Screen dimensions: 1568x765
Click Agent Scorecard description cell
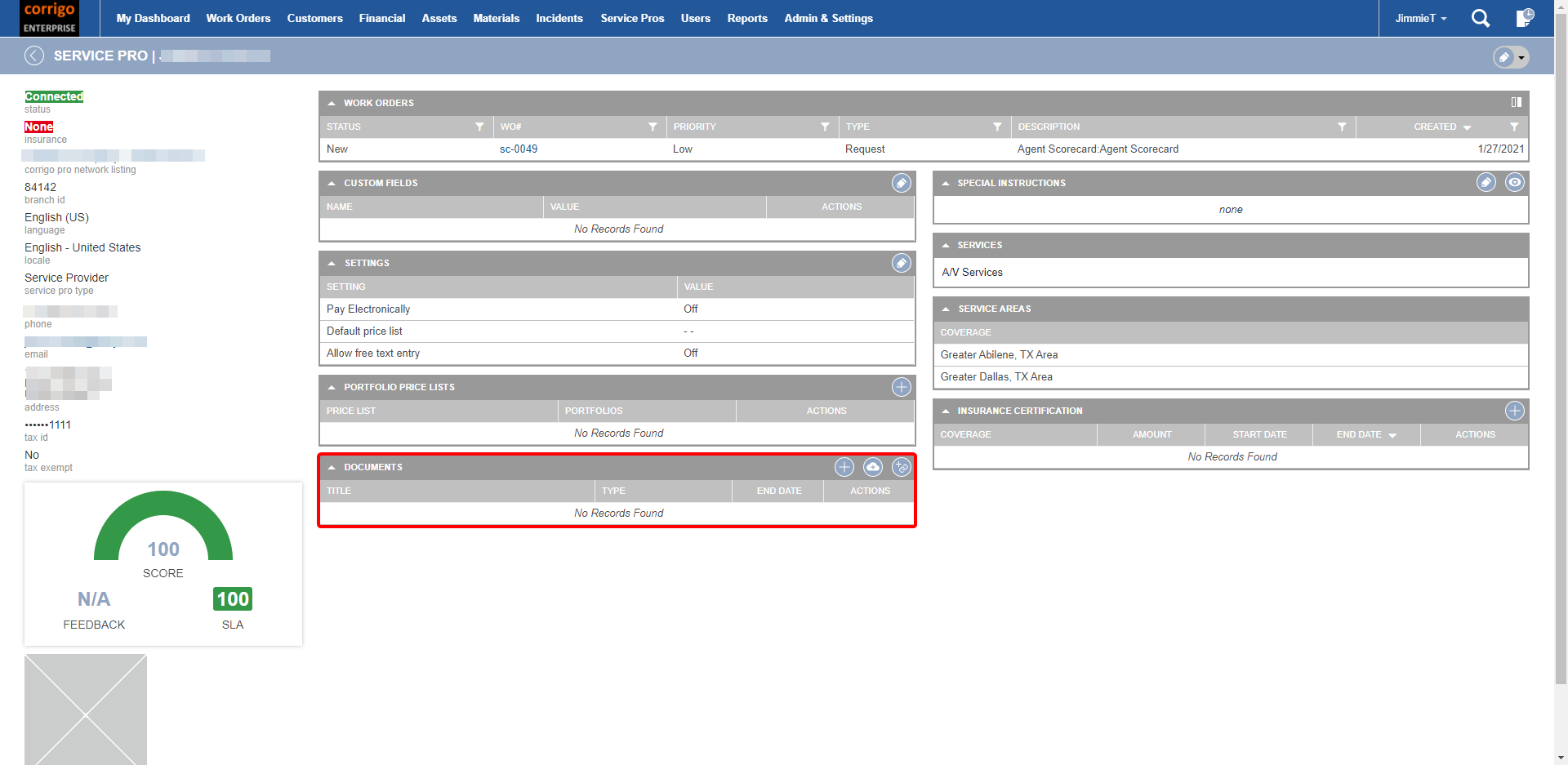[x=1098, y=149]
